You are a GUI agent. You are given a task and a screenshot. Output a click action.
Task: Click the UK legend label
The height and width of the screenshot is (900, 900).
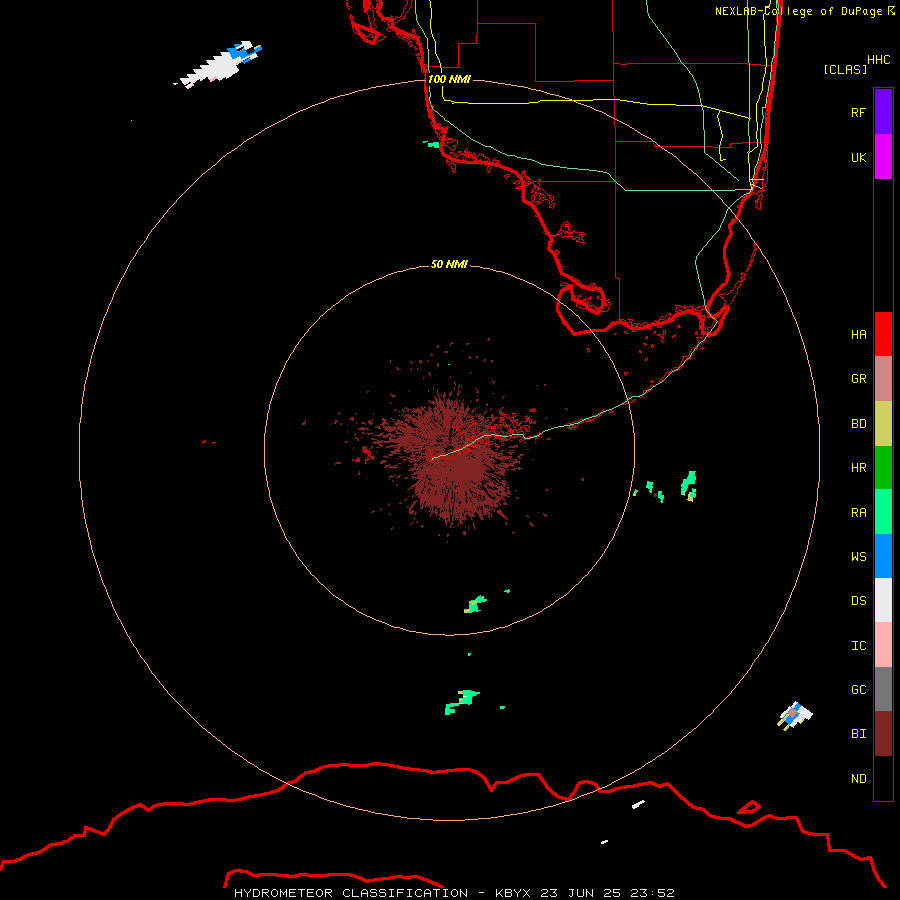tap(858, 157)
